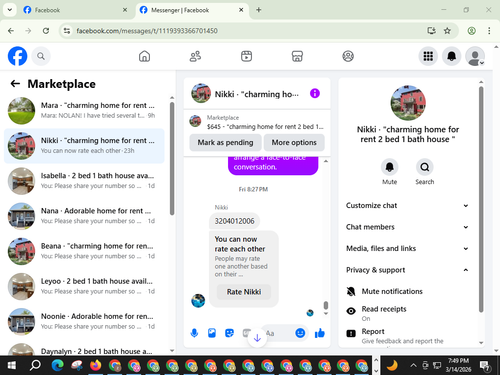
Task: Select the Messenger | Facebook tab
Action: (192, 10)
